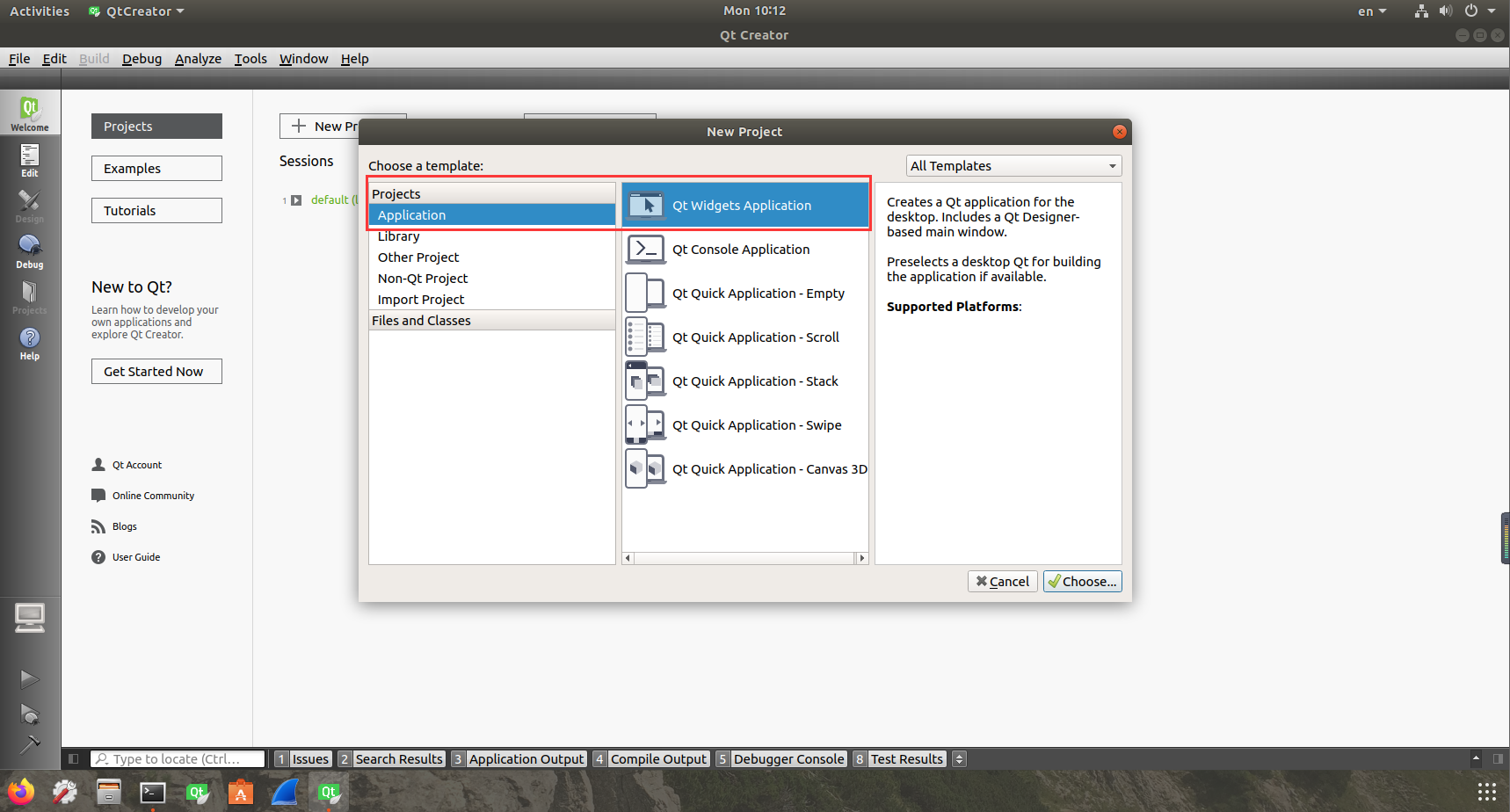This screenshot has width=1510, height=812.
Task: Open the Examples page
Action: pyautogui.click(x=156, y=169)
